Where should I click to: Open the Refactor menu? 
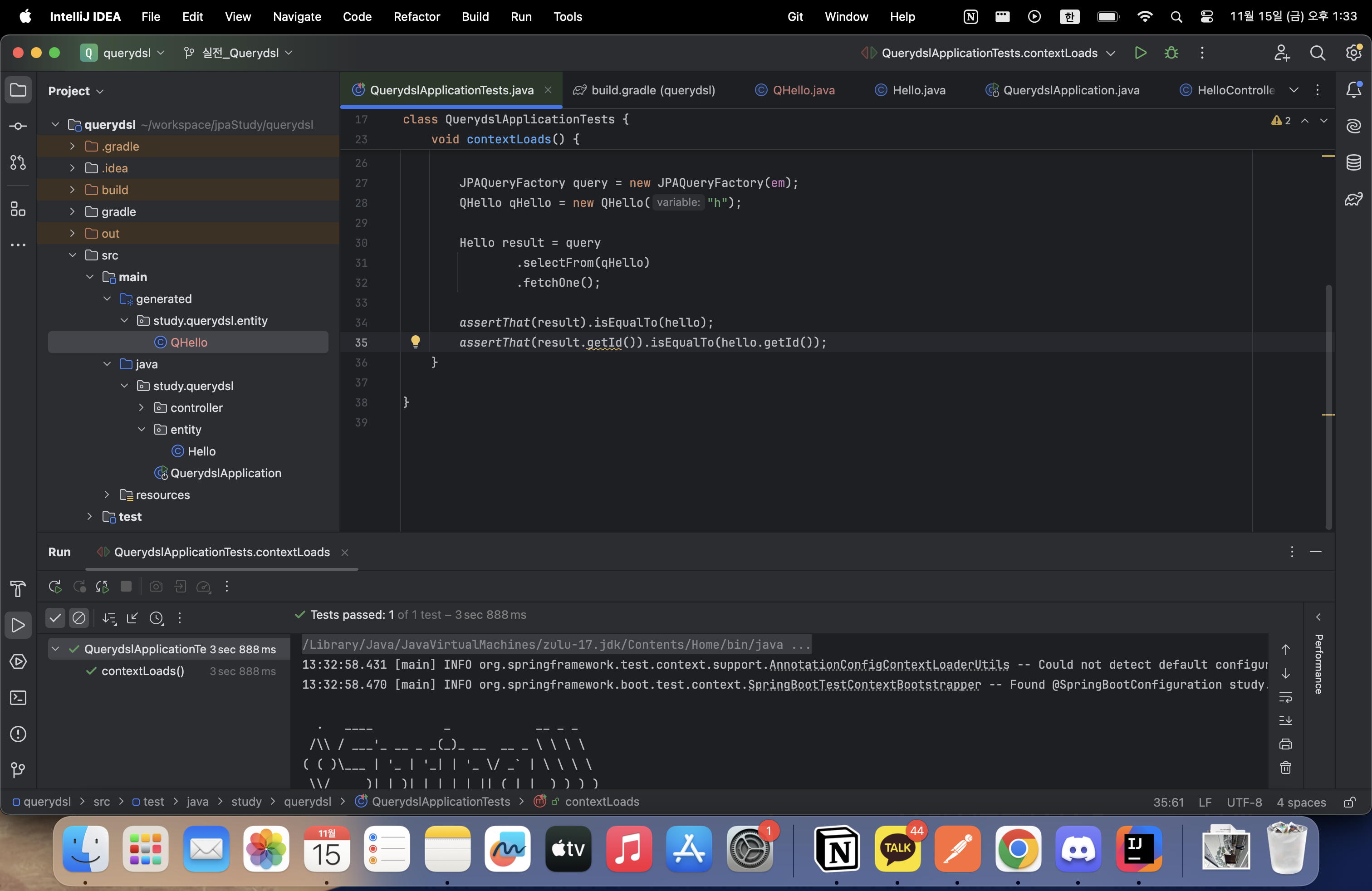click(416, 17)
